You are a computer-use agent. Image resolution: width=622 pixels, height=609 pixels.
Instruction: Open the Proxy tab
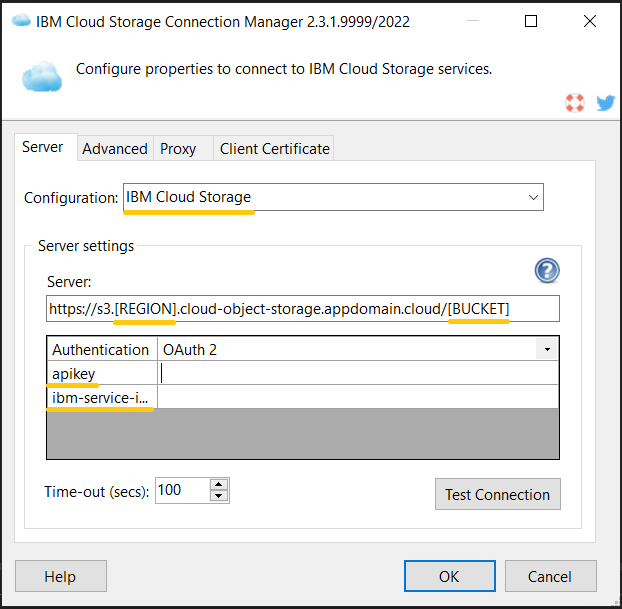click(x=178, y=148)
